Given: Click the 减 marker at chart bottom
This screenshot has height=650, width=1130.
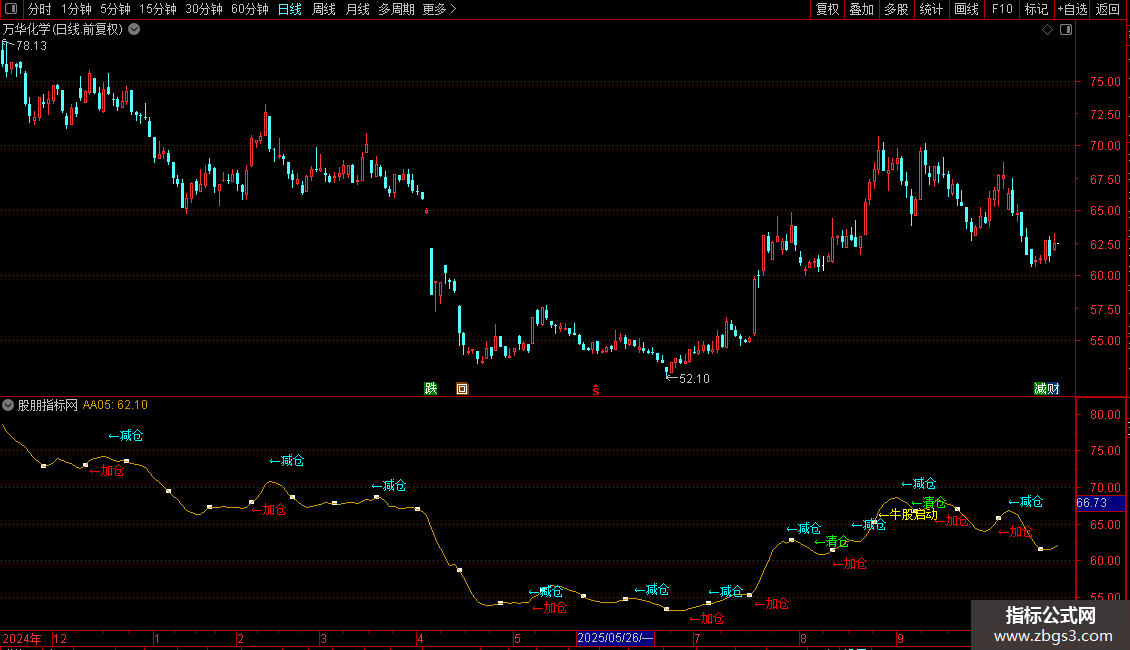Looking at the screenshot, I should click(1040, 388).
